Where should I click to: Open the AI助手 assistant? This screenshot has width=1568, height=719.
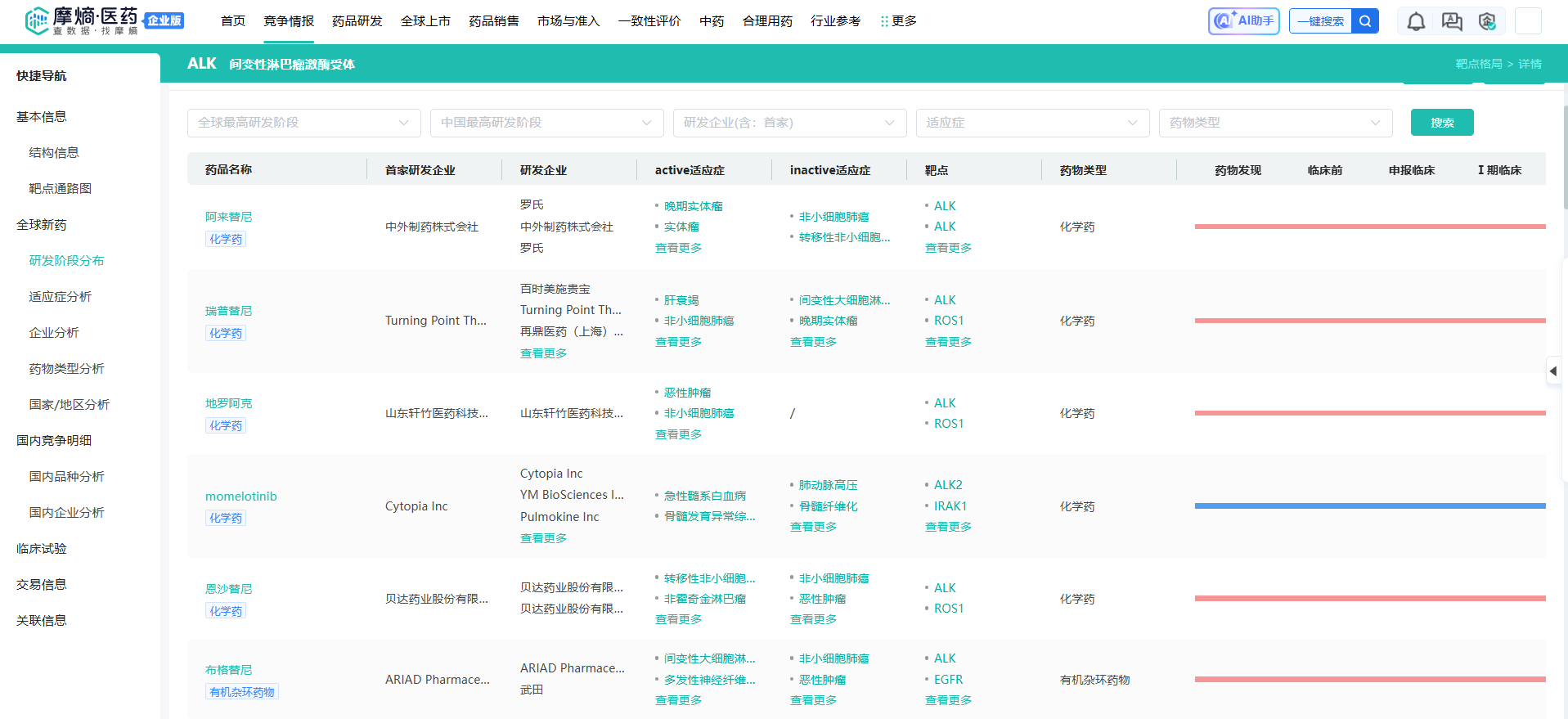1243,21
